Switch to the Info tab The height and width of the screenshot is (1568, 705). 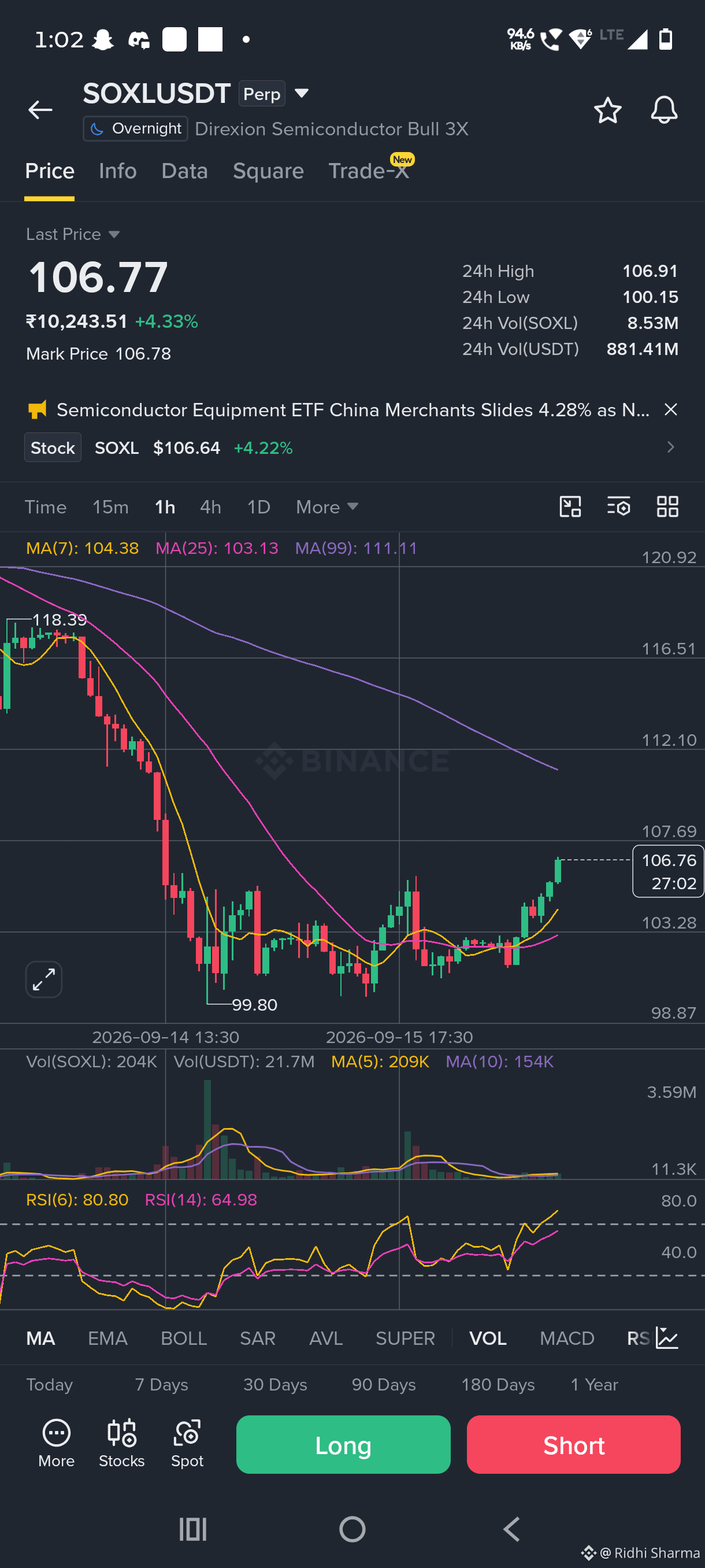117,171
